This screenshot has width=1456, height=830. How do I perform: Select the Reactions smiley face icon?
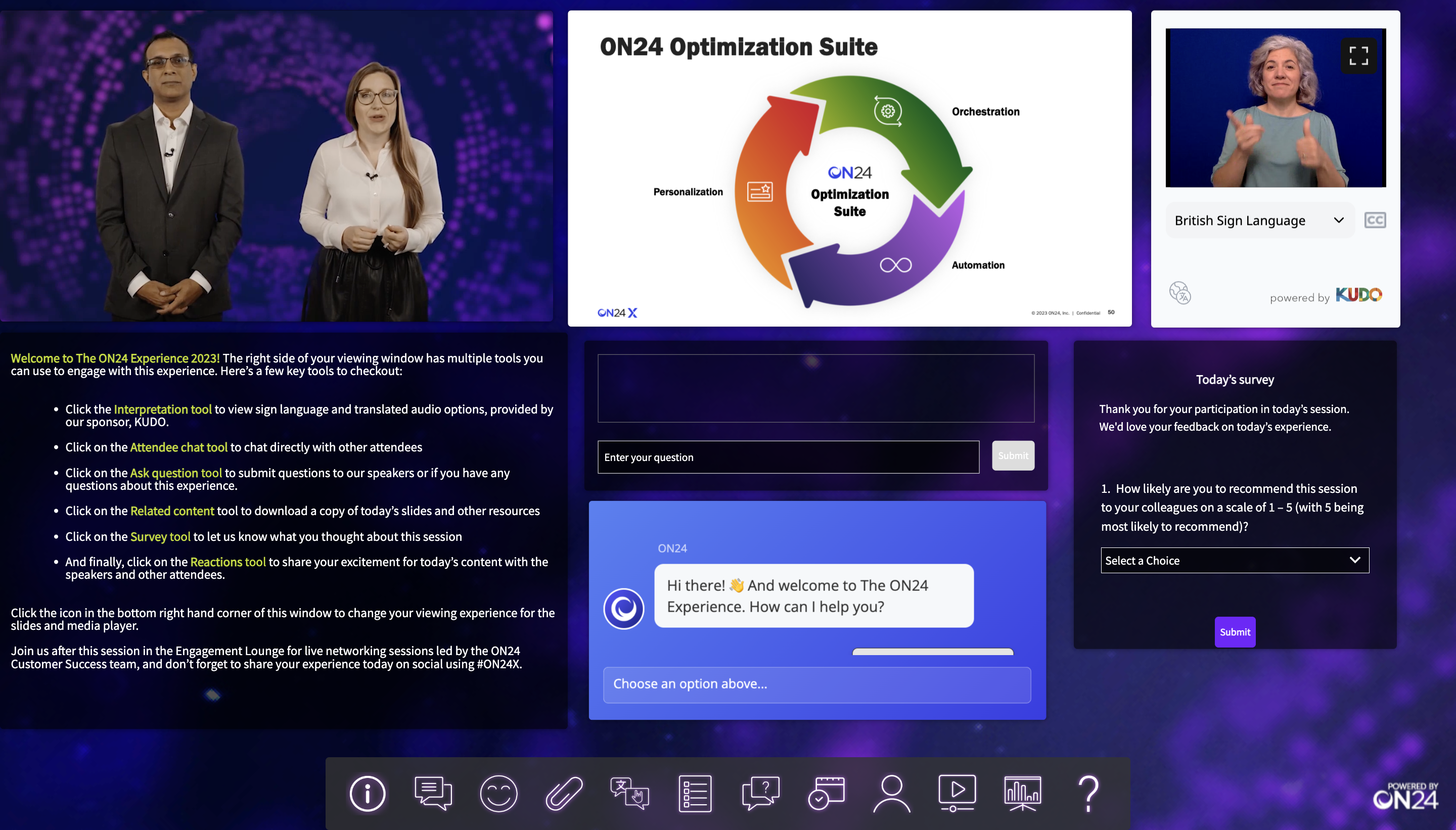[x=499, y=792]
